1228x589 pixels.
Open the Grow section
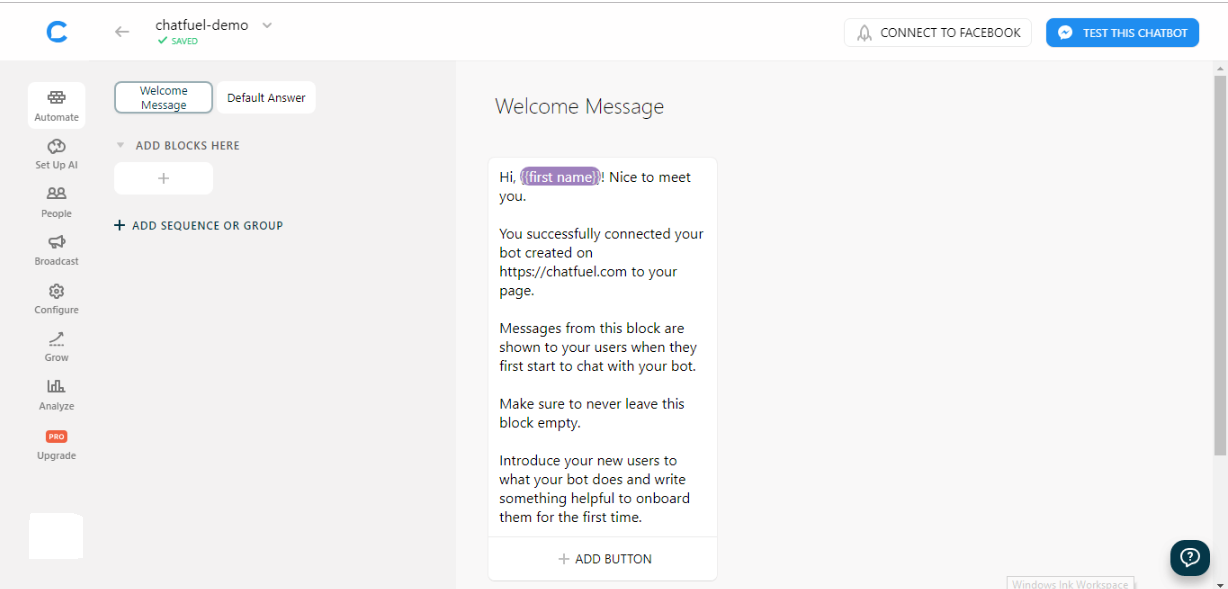(57, 346)
